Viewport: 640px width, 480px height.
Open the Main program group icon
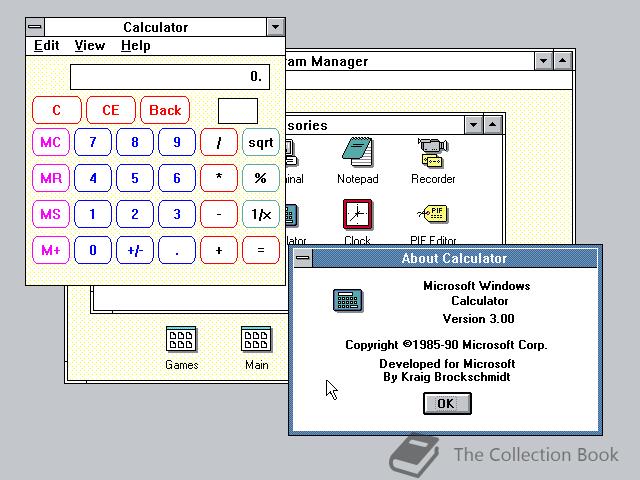[x=256, y=339]
